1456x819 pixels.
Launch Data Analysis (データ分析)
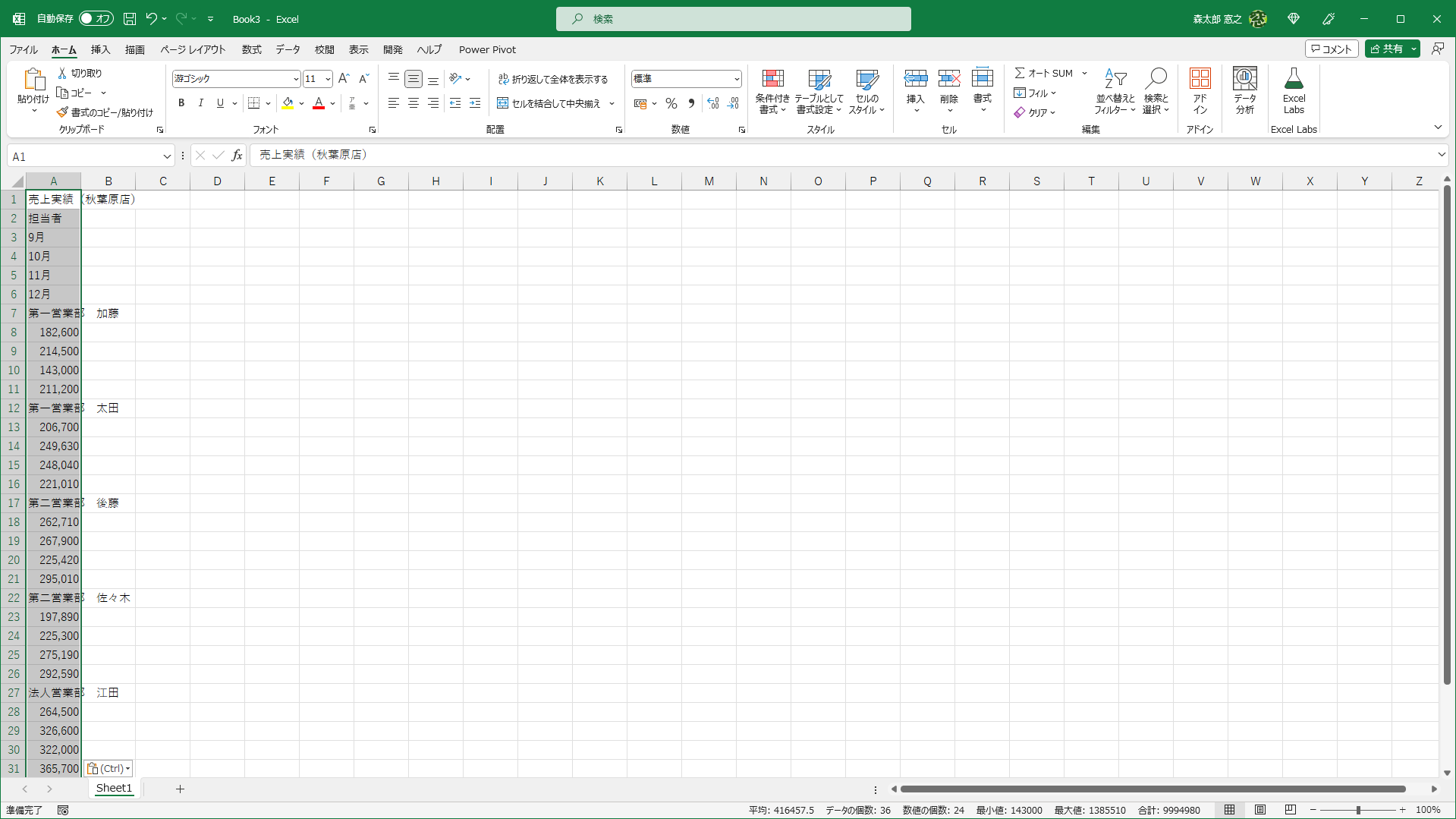click(1245, 92)
